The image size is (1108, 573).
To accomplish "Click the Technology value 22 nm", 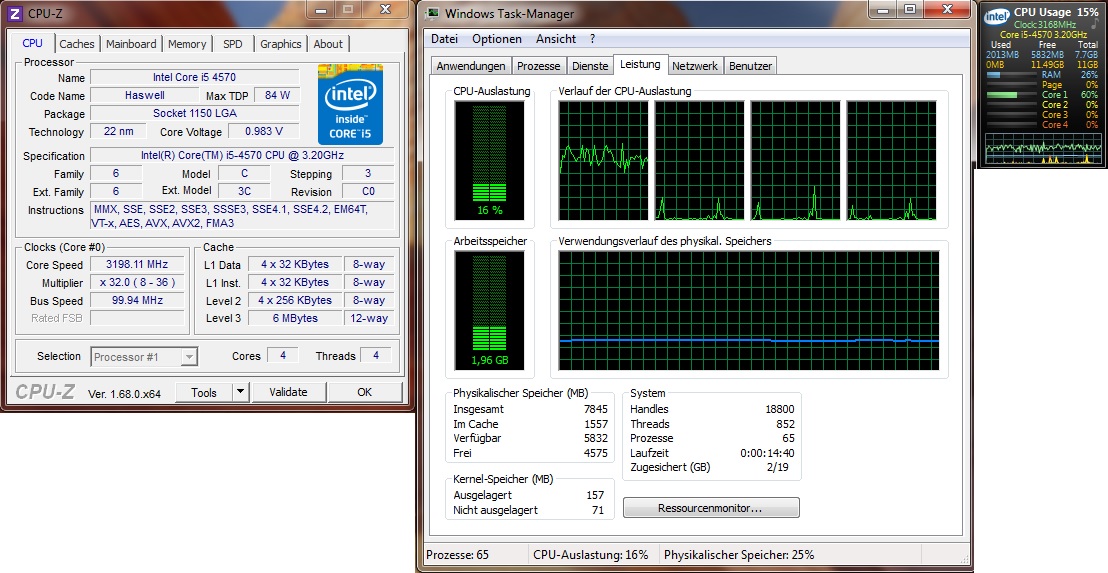I will coord(118,131).
